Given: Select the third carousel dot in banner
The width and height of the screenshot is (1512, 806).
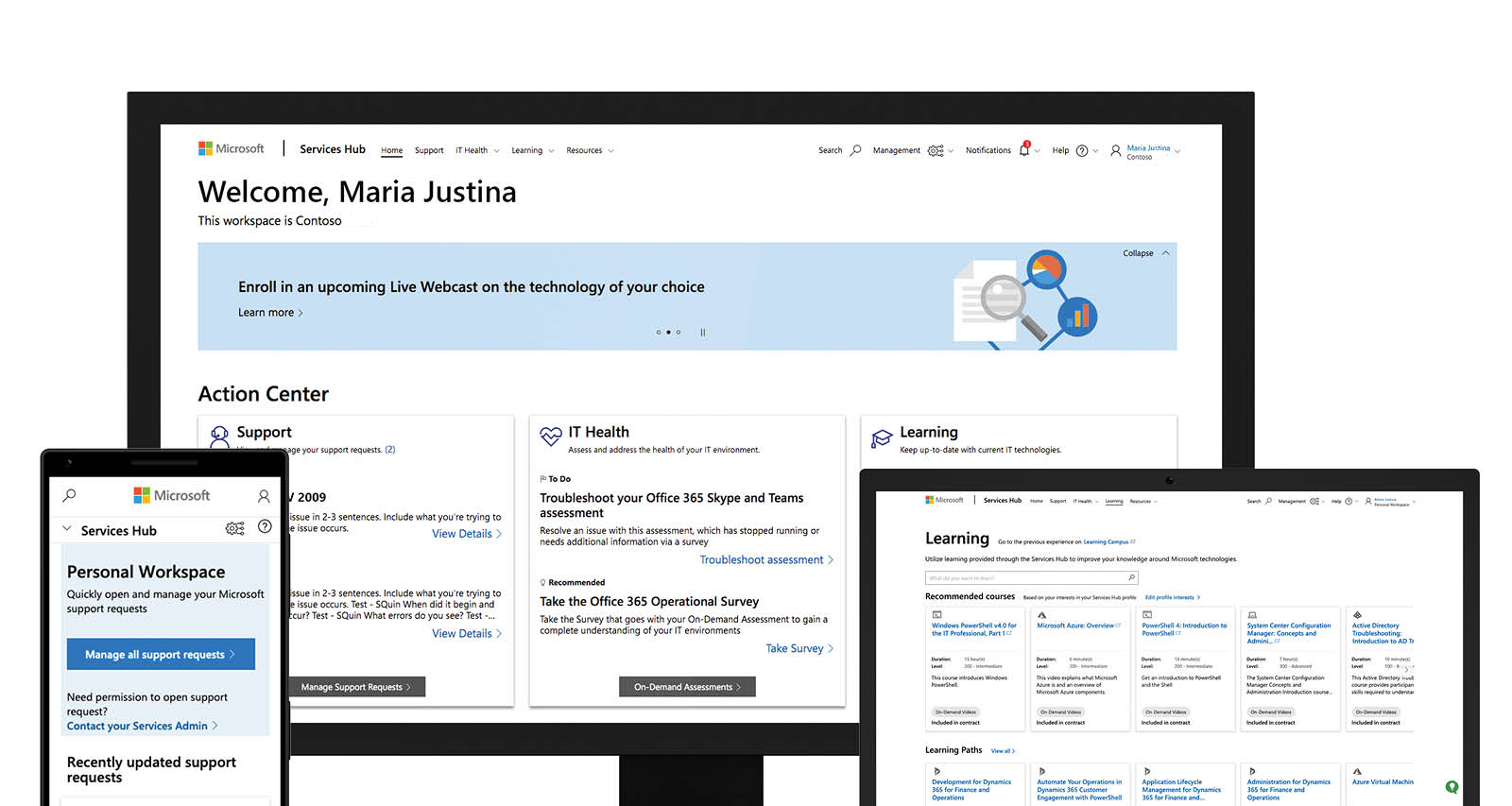Looking at the screenshot, I should pyautogui.click(x=679, y=333).
